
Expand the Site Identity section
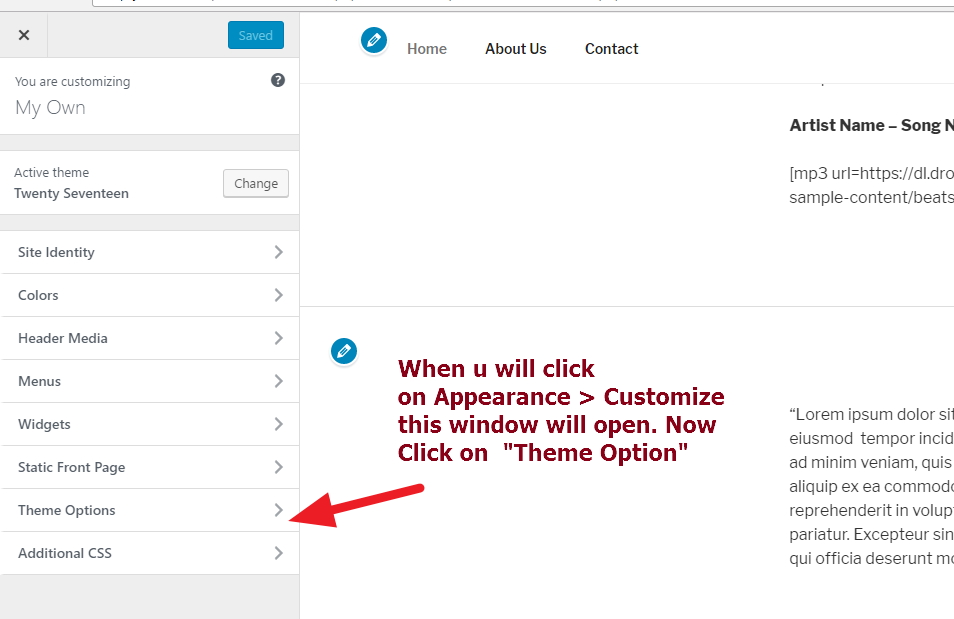tap(150, 252)
